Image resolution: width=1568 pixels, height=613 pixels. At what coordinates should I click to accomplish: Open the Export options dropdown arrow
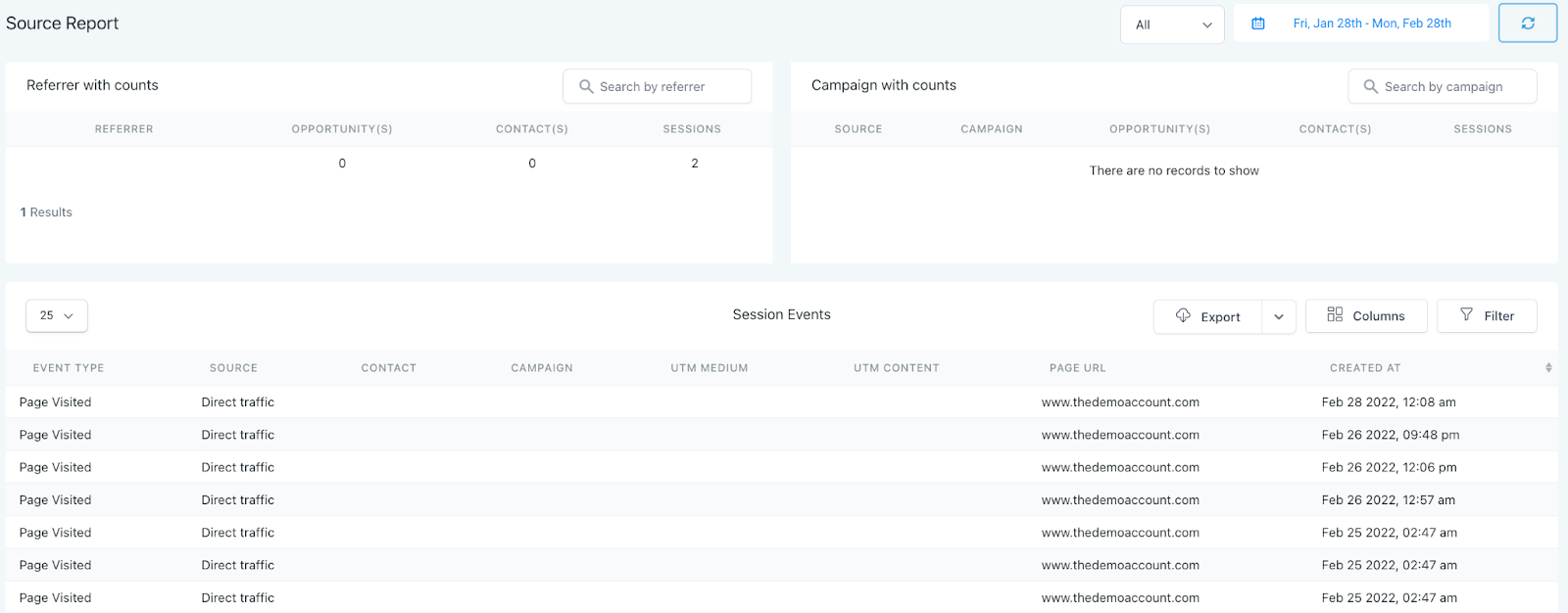[x=1279, y=316]
